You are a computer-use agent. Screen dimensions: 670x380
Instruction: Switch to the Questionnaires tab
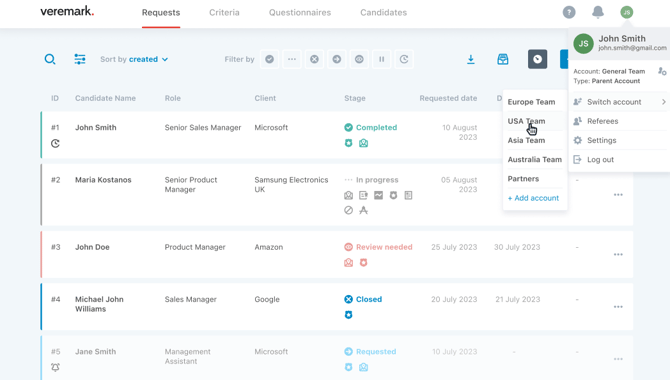click(300, 12)
